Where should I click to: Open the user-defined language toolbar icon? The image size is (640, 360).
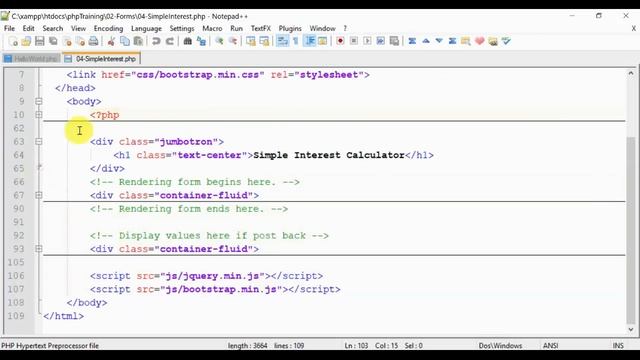click(322, 41)
